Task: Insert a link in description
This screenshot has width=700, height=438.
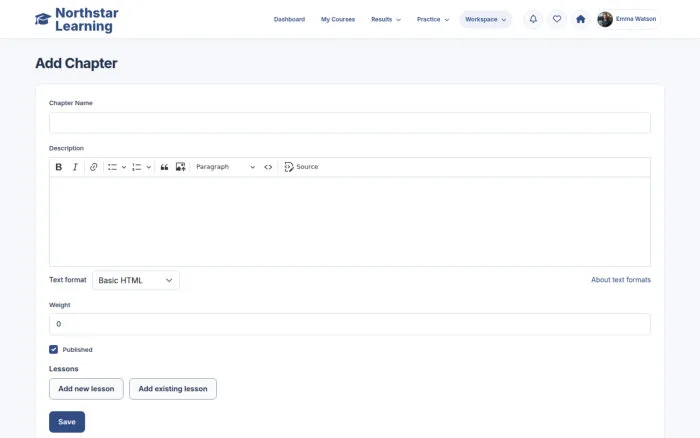Action: [x=93, y=167]
